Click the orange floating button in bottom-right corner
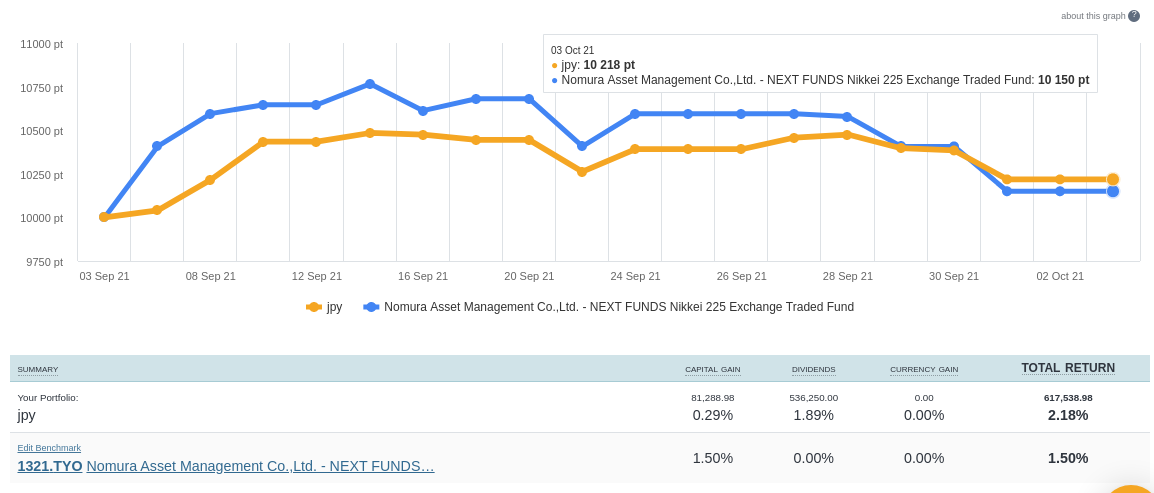 pos(1131,487)
